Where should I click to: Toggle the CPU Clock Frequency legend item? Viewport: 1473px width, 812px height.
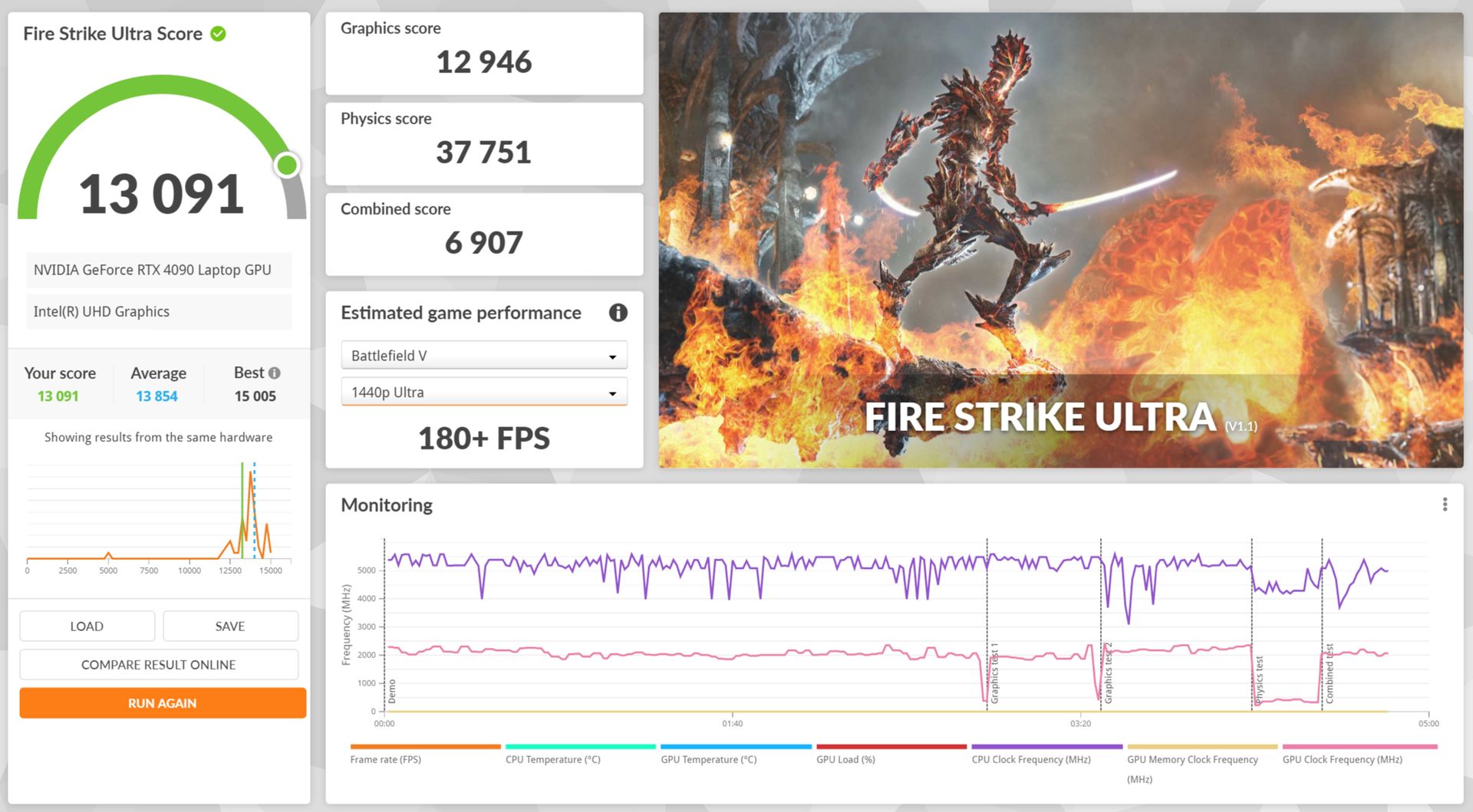1046,754
